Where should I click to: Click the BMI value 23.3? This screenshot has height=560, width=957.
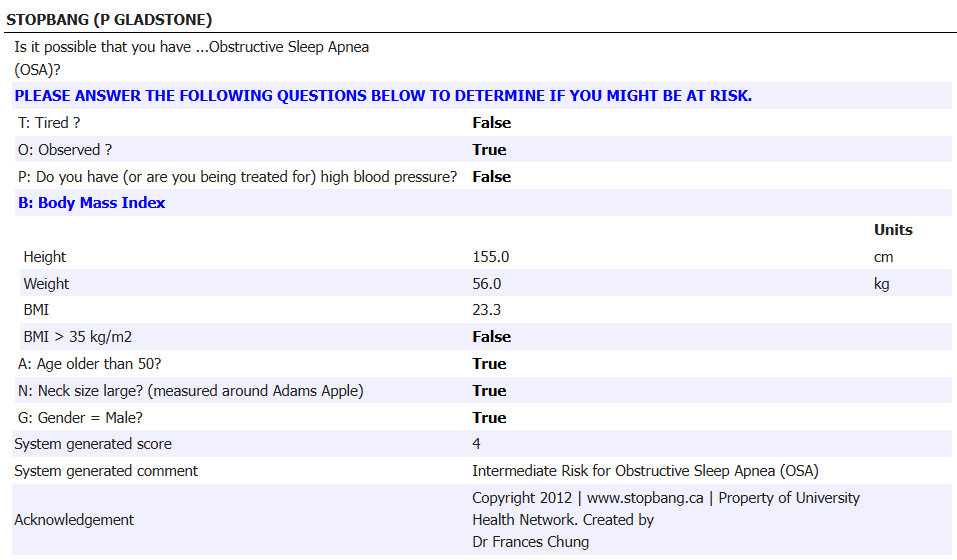(486, 310)
